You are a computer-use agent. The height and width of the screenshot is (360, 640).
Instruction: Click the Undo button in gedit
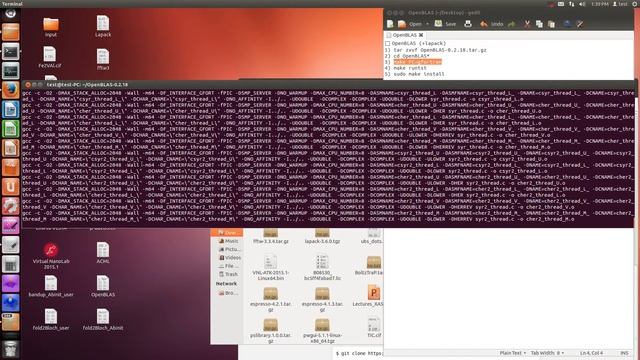coord(492,24)
